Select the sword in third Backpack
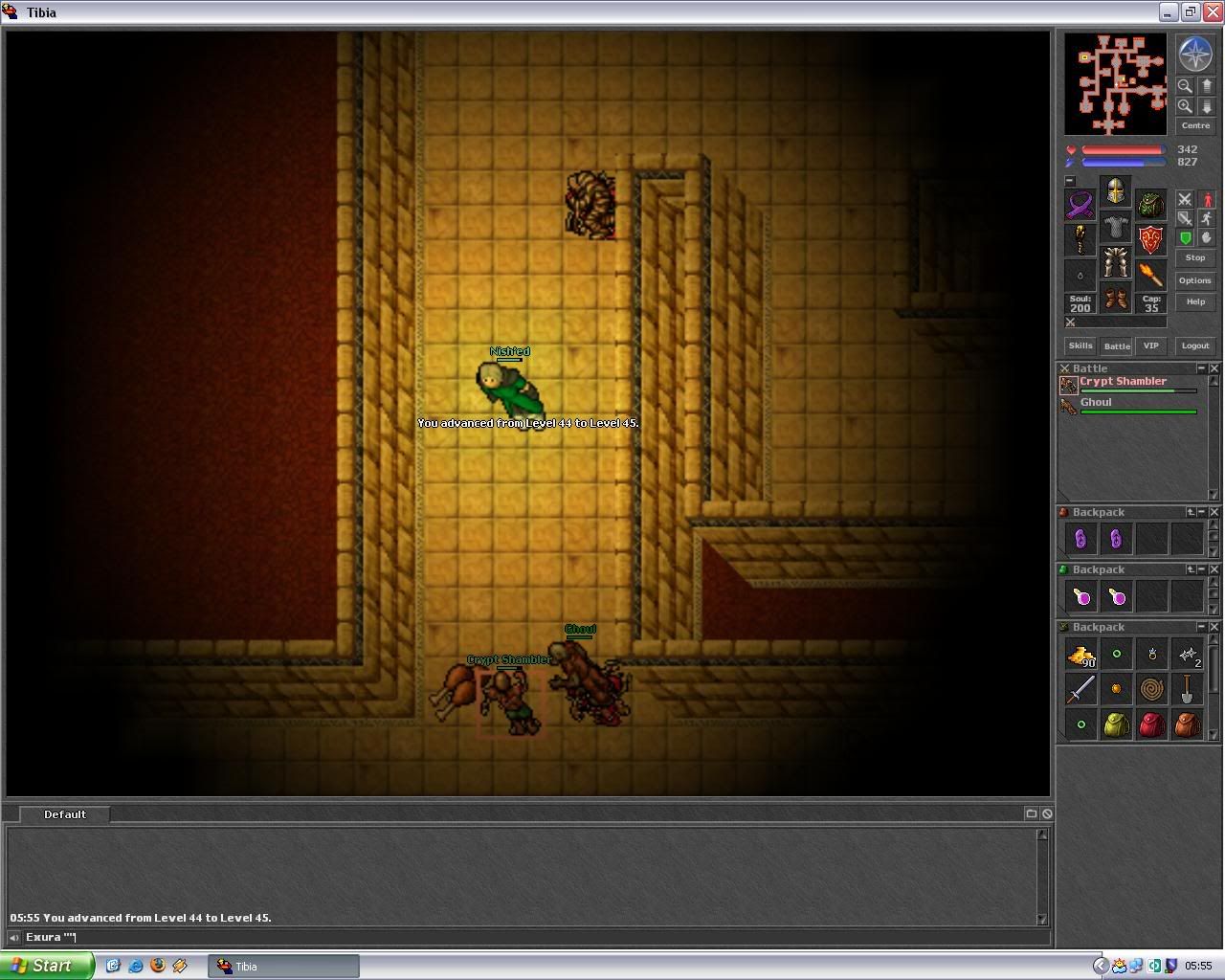This screenshot has height=980, width=1225. tap(1080, 689)
